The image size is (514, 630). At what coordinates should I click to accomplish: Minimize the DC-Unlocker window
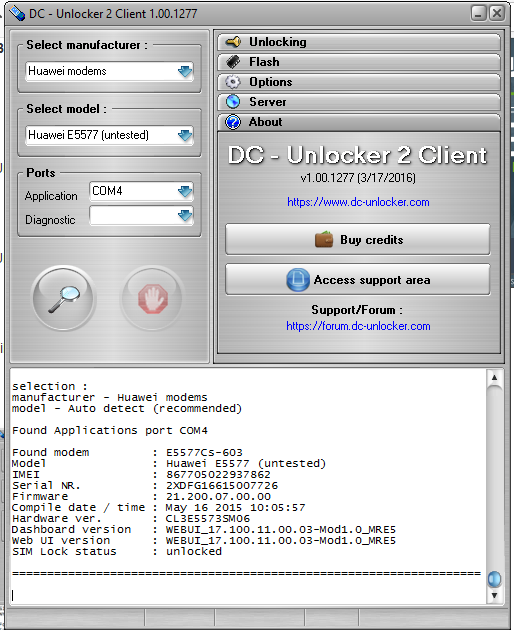click(x=478, y=13)
